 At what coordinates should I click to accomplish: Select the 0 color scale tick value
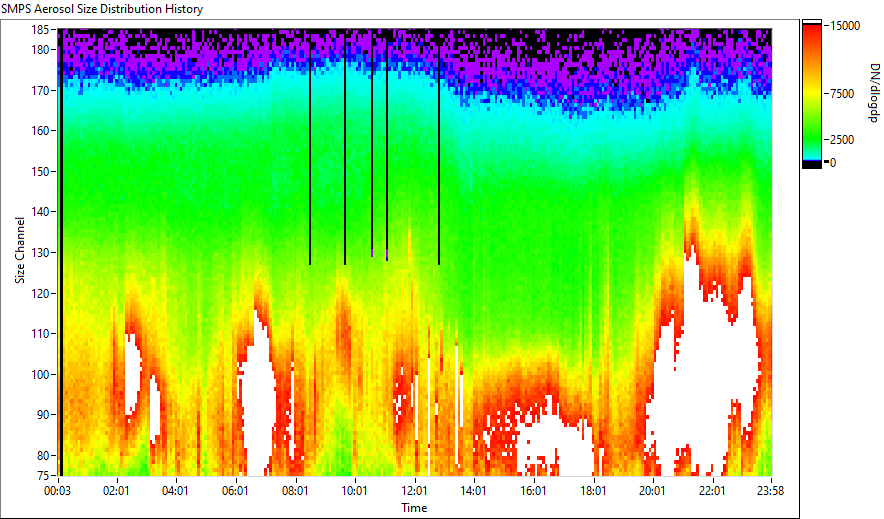pos(833,163)
